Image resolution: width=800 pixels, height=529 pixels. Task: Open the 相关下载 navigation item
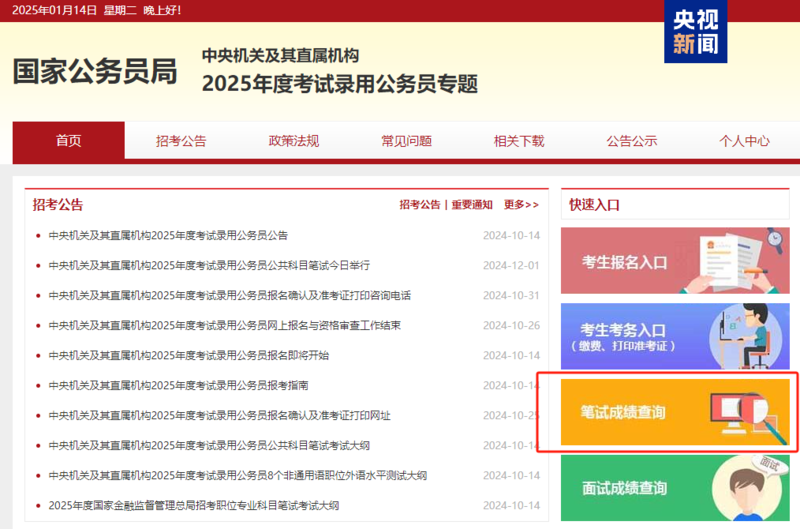tap(519, 141)
